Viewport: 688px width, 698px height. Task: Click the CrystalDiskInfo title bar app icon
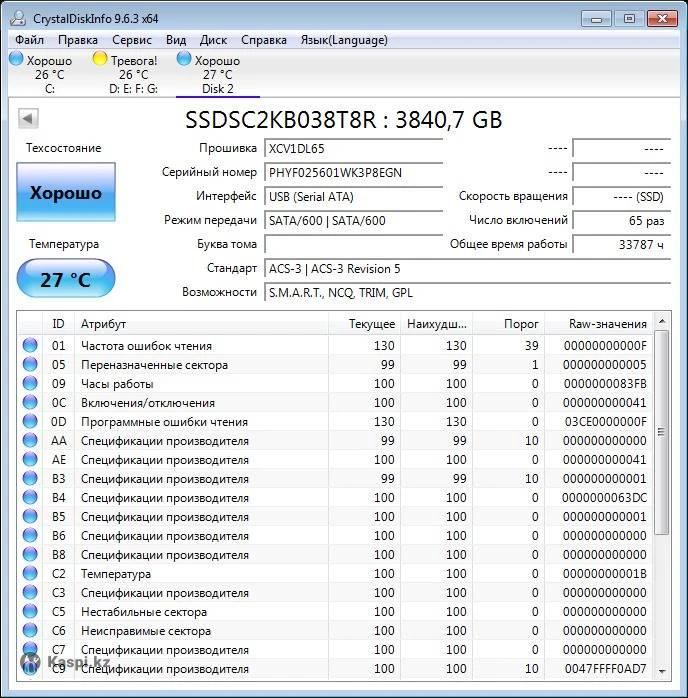pyautogui.click(x=18, y=19)
